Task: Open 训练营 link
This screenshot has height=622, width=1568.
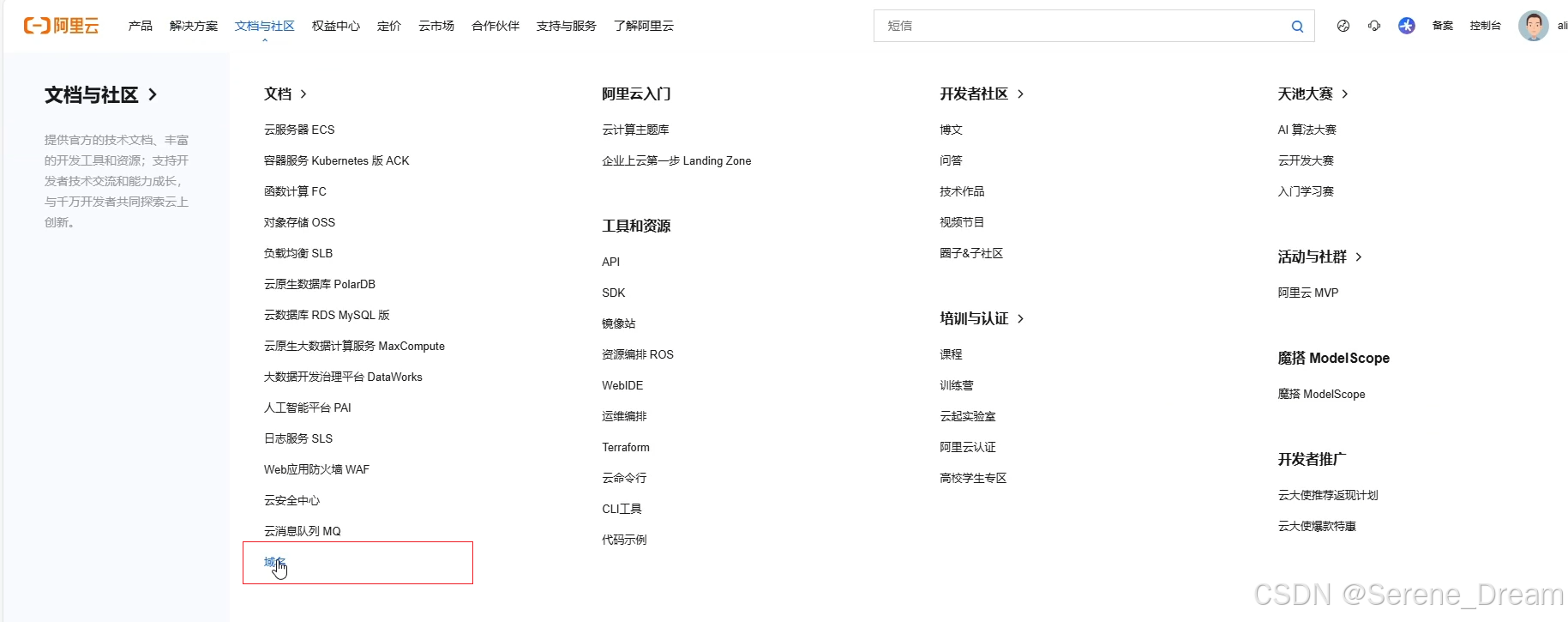Action: point(957,385)
